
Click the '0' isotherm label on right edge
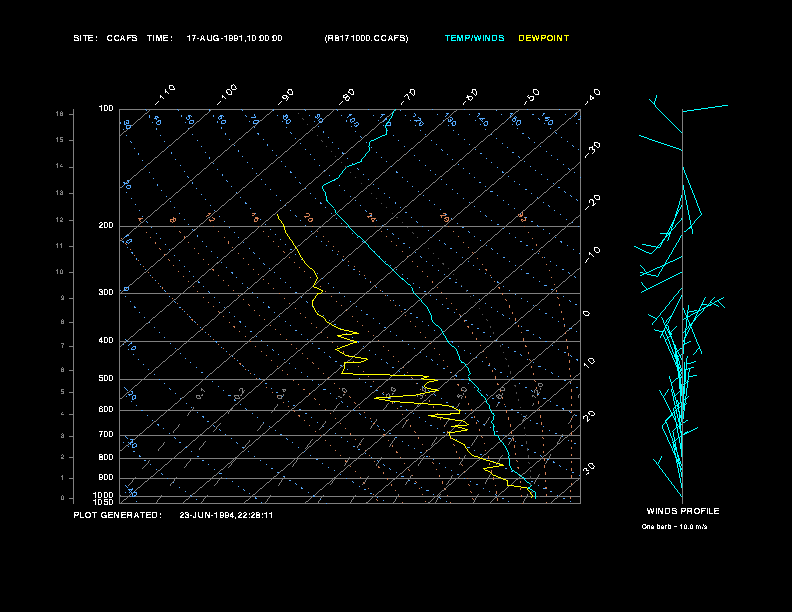tap(586, 314)
